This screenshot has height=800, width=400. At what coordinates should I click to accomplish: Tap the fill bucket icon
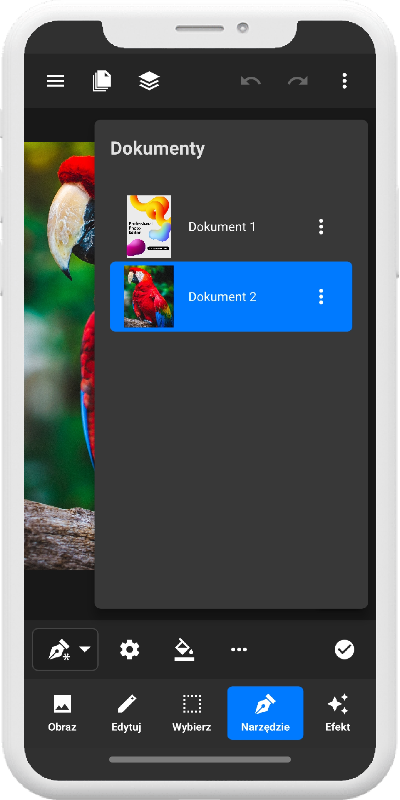click(x=184, y=650)
